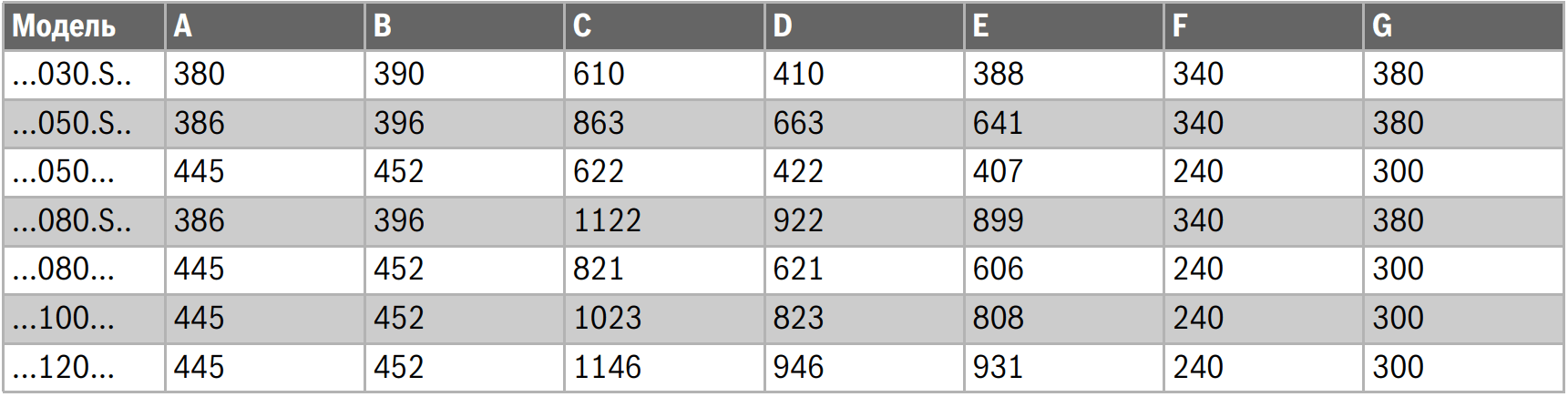Screen dimensions: 1568x397
Task: Click the value 606 in column E
Action: pos(998,270)
